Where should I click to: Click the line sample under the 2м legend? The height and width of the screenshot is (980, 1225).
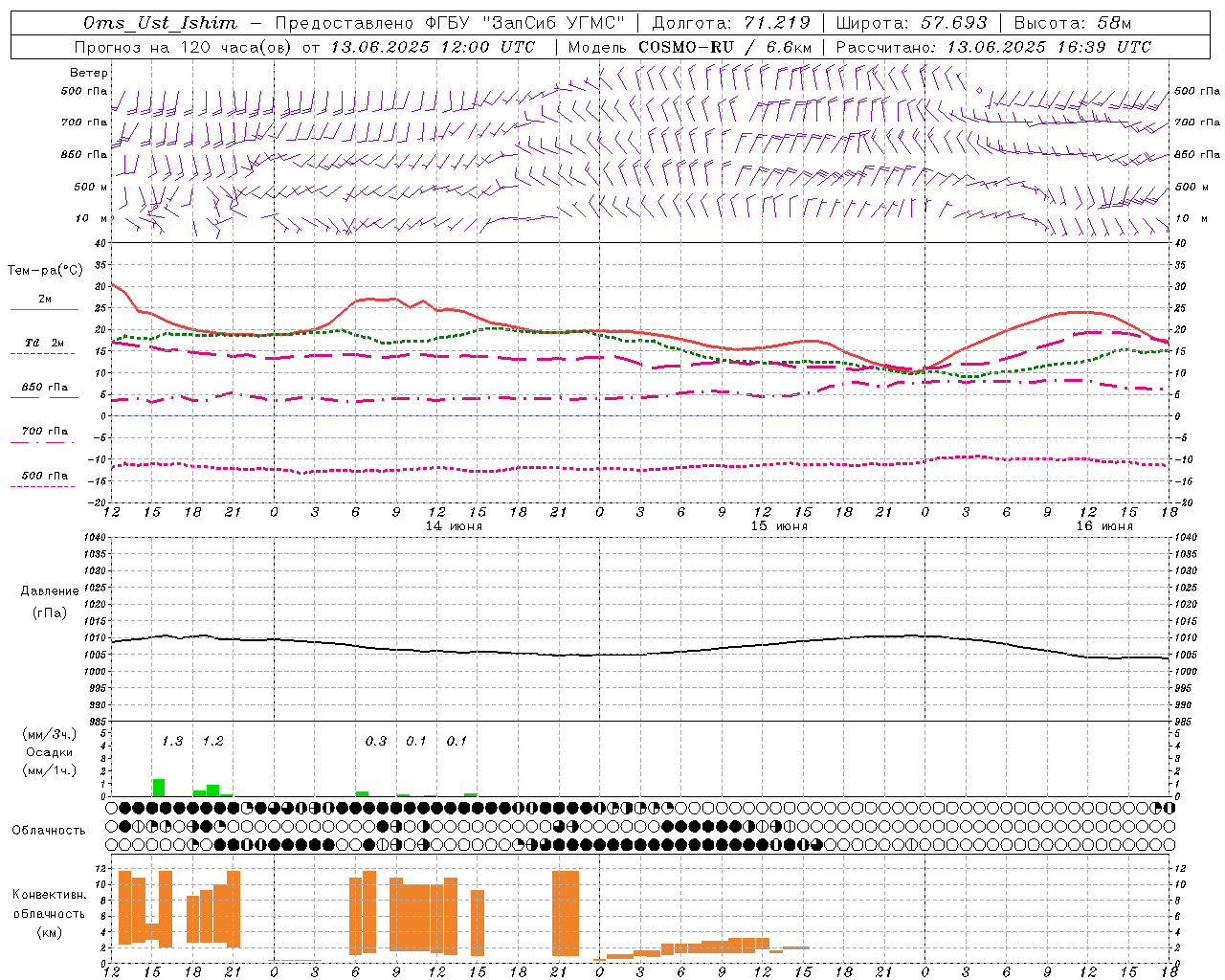44,309
